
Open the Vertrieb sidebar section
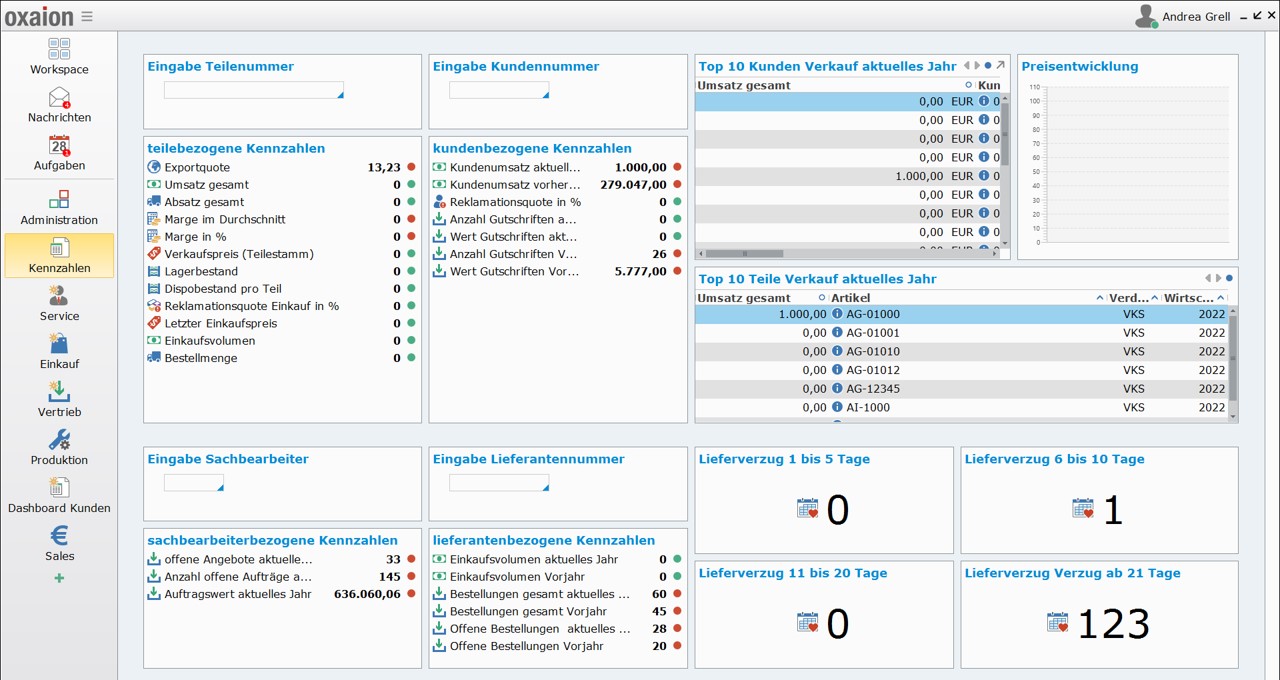point(59,399)
